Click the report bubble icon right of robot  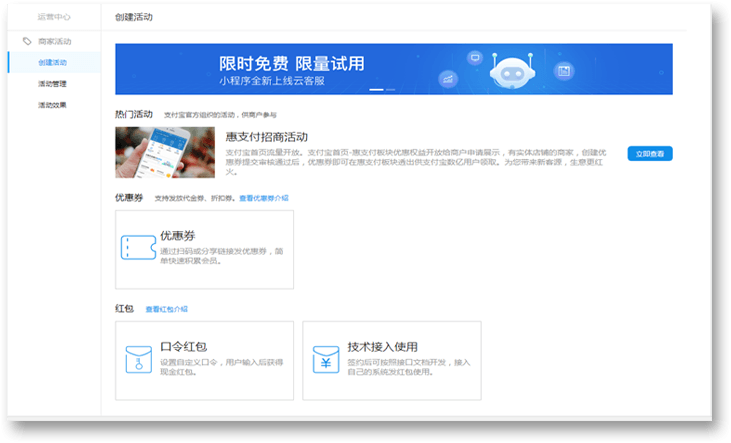[x=564, y=71]
